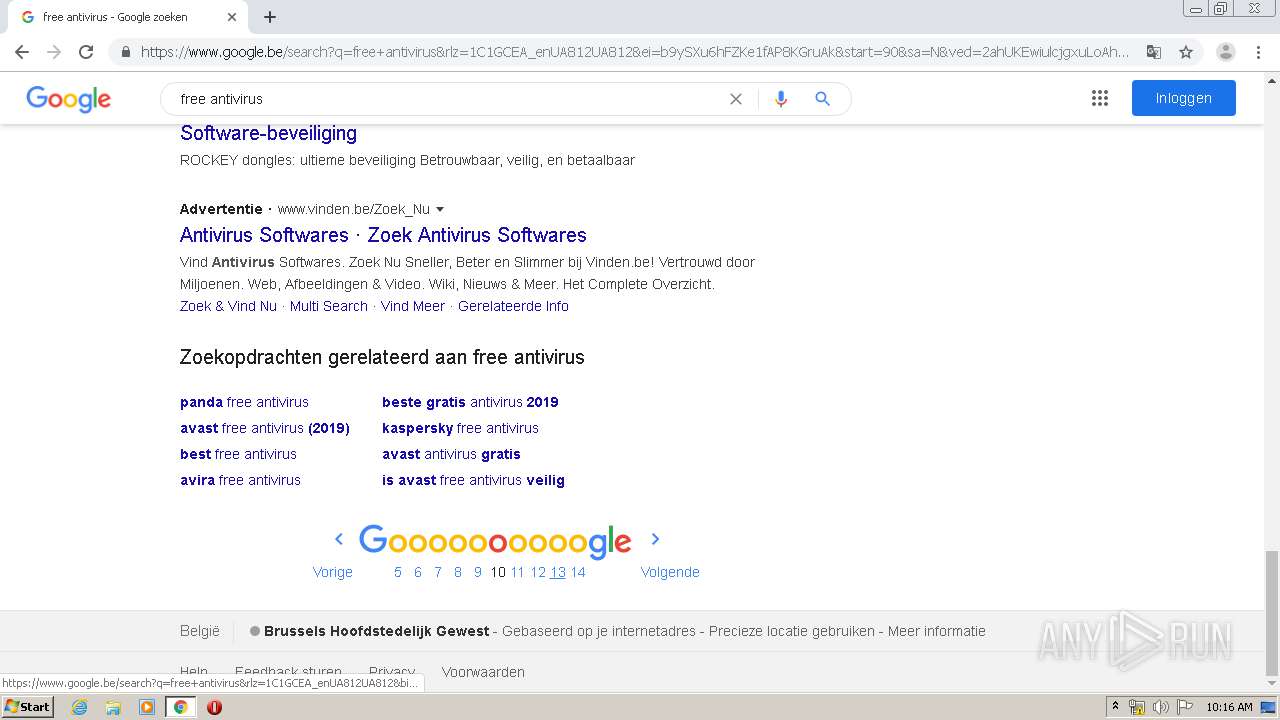
Task: Go to 'Volgende' results page
Action: pos(670,572)
